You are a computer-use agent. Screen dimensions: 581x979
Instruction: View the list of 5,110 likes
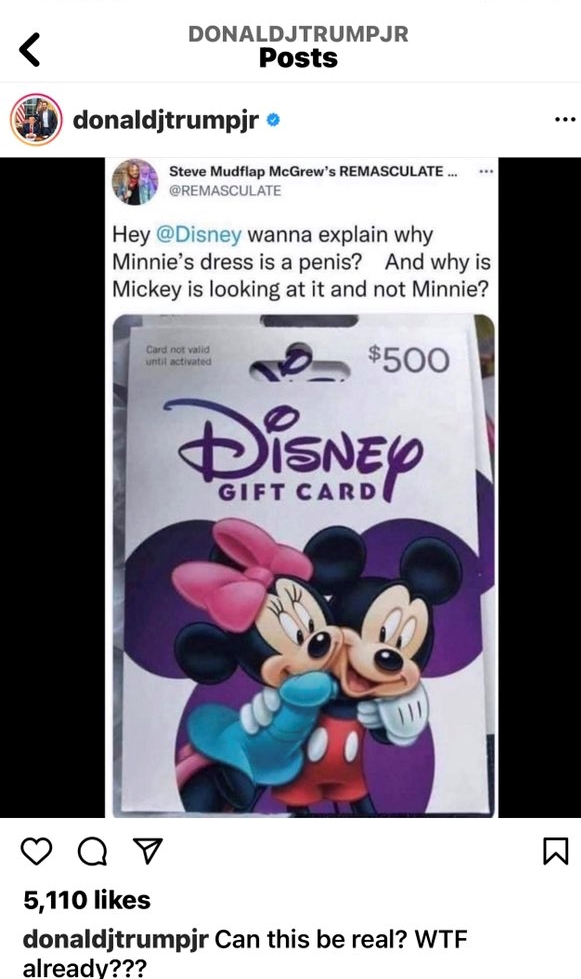coord(87,900)
